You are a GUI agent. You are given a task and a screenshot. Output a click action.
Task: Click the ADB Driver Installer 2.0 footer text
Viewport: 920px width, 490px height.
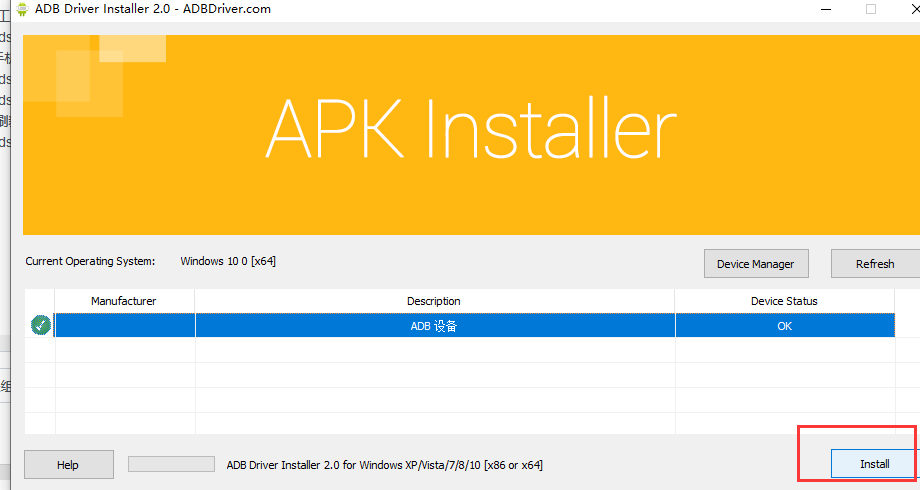pos(385,465)
